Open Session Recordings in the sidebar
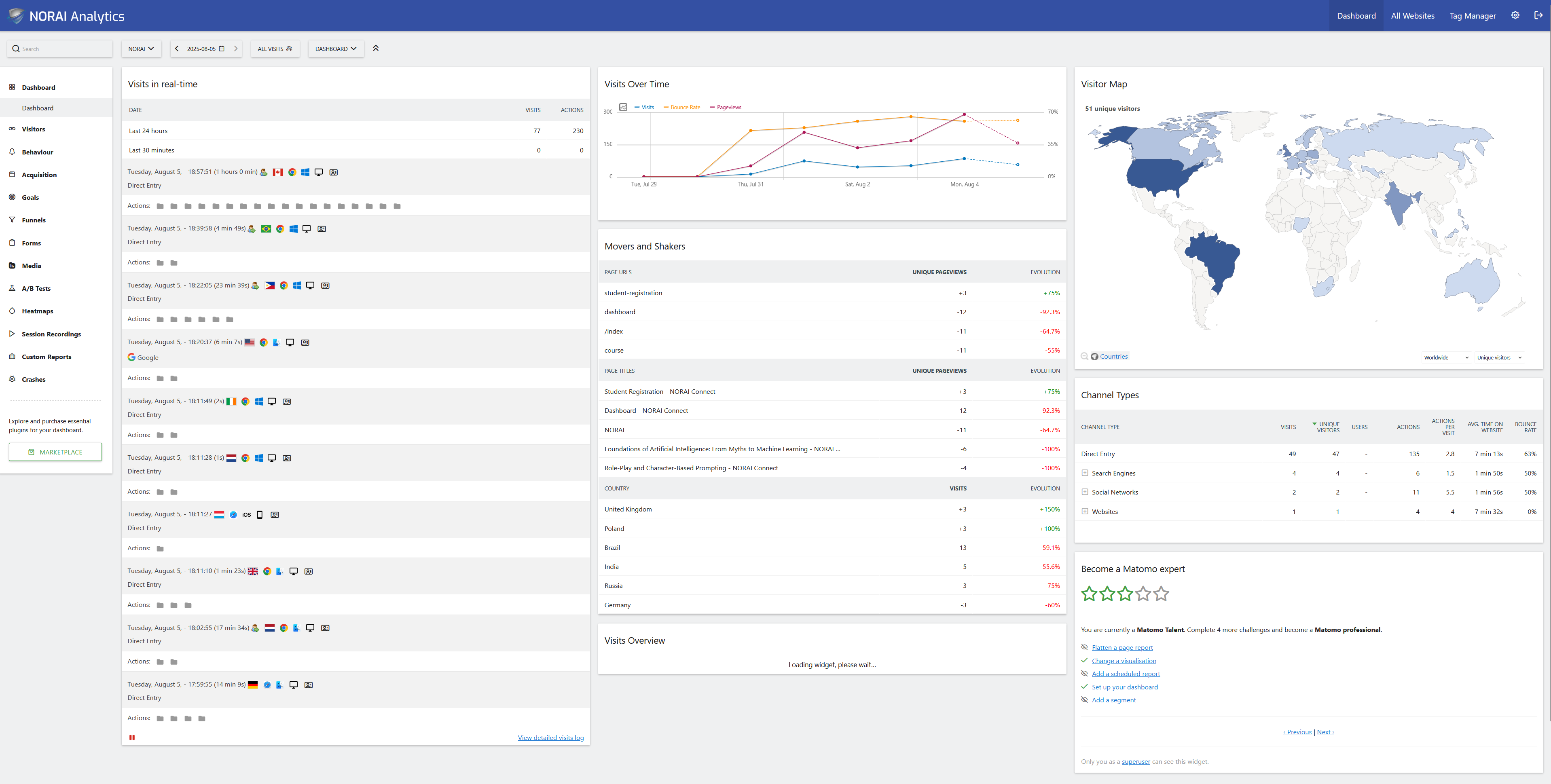 pos(51,334)
